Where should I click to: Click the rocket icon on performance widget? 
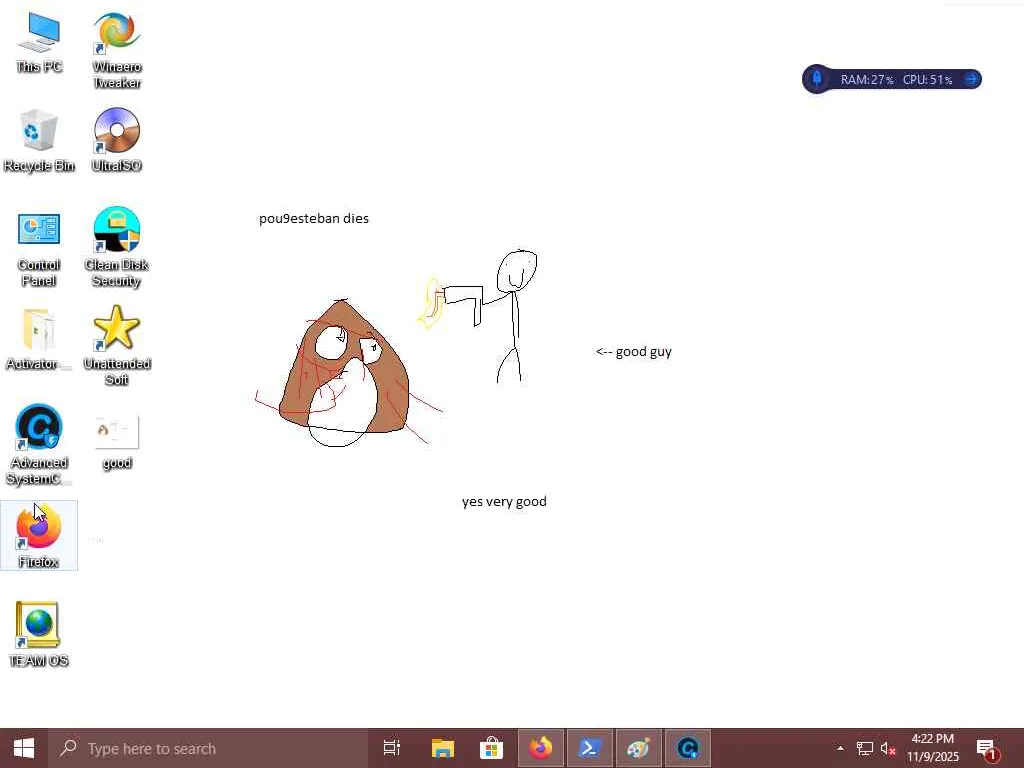pos(816,79)
